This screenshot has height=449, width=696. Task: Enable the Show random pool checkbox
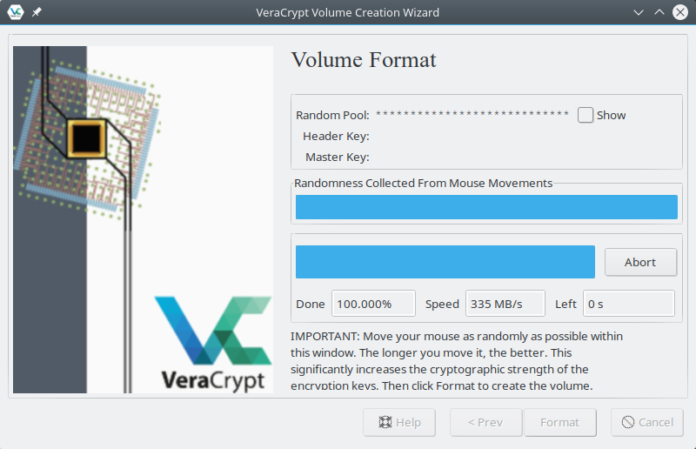[x=585, y=115]
